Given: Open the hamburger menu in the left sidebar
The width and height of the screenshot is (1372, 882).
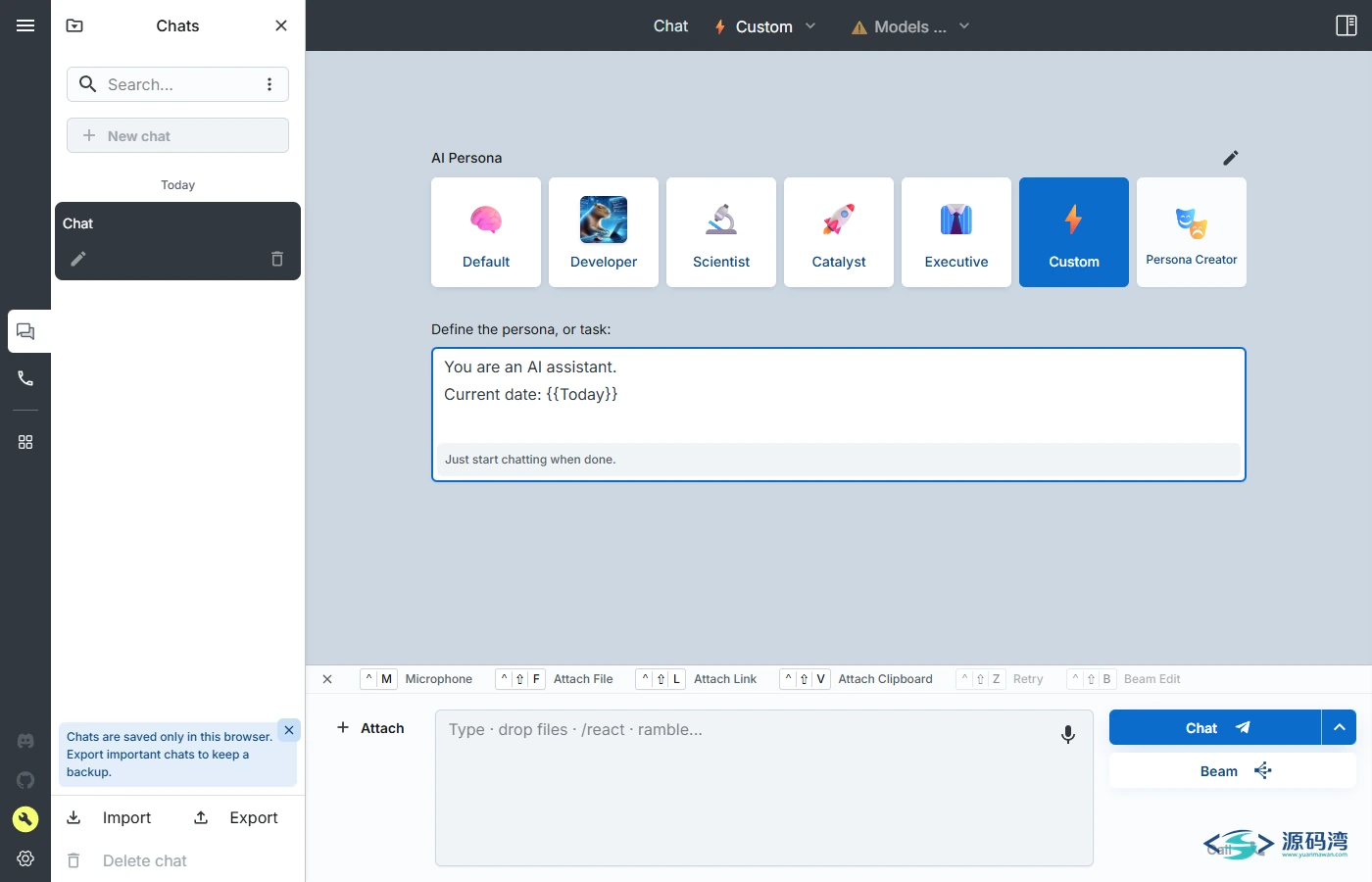Looking at the screenshot, I should tap(25, 25).
